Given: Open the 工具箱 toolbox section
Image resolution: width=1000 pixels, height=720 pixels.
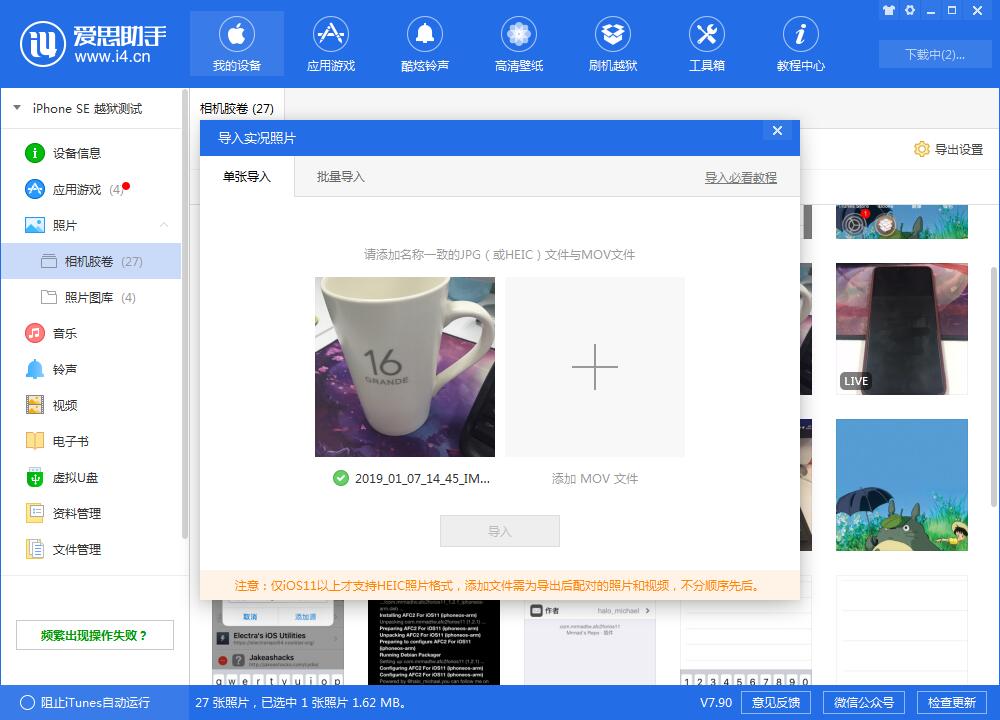Looking at the screenshot, I should pos(706,42).
